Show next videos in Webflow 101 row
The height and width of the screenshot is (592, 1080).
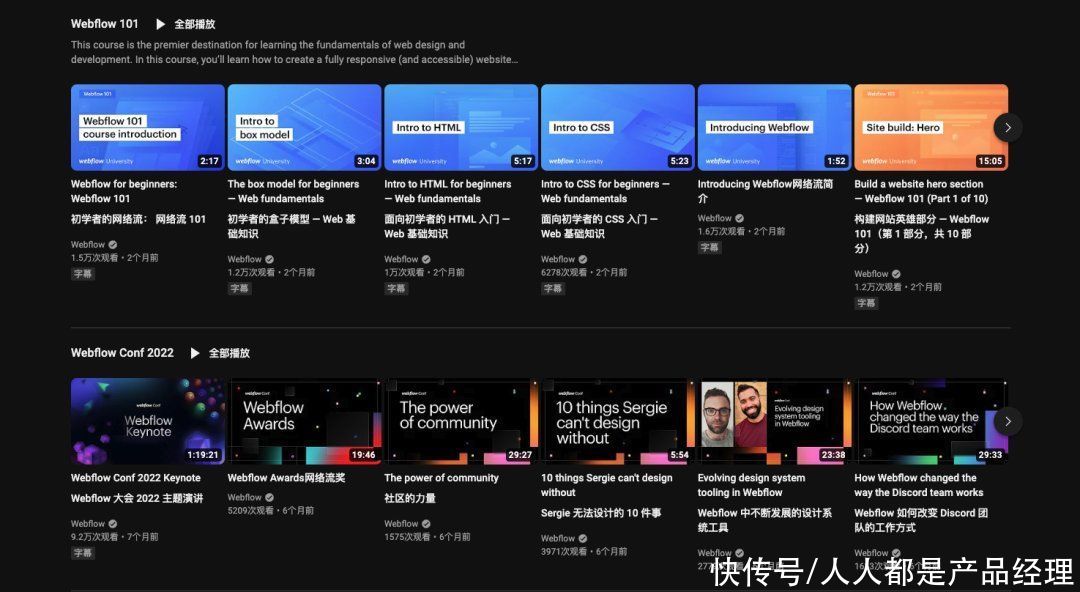pyautogui.click(x=1008, y=127)
